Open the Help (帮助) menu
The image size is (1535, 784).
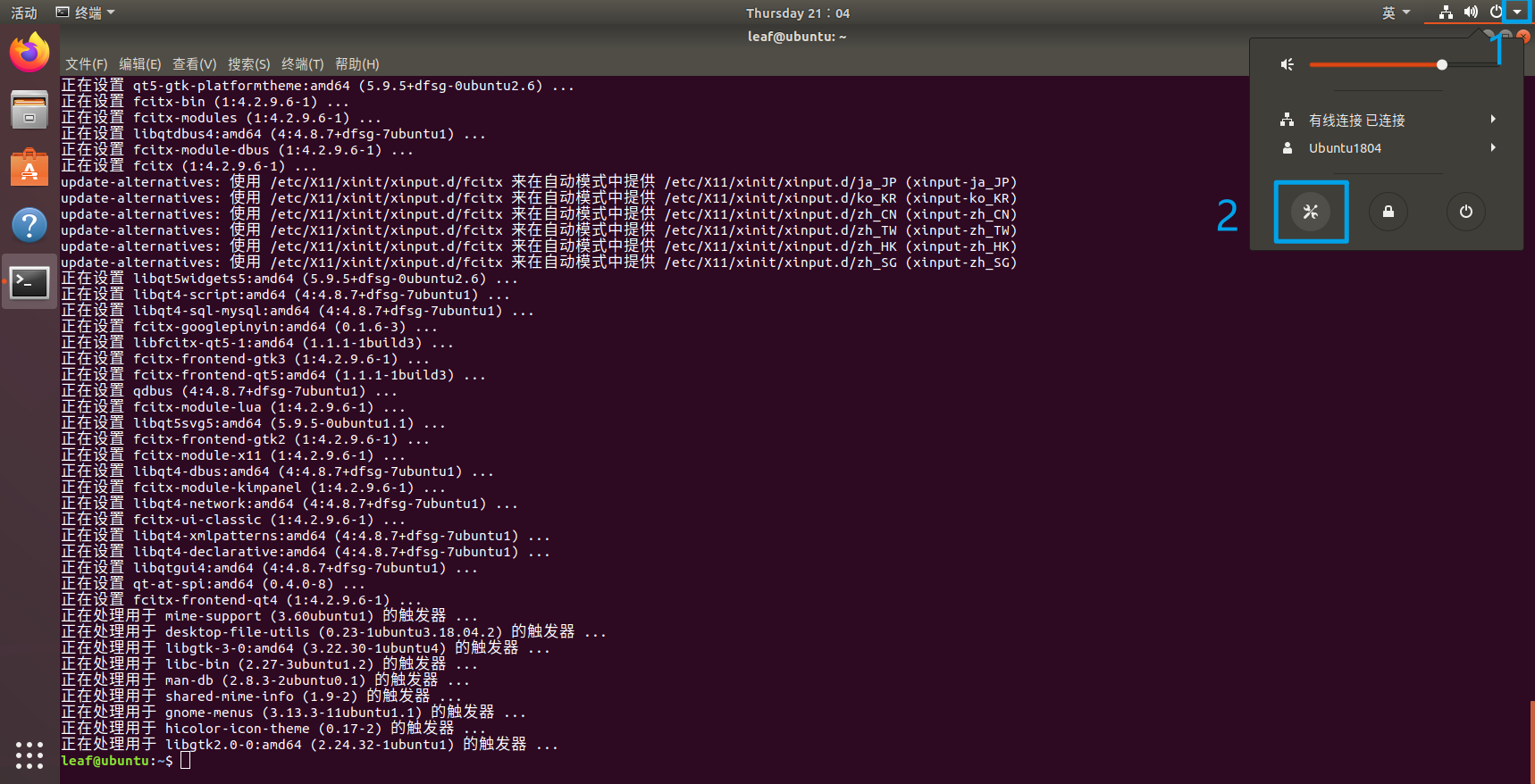click(x=356, y=64)
